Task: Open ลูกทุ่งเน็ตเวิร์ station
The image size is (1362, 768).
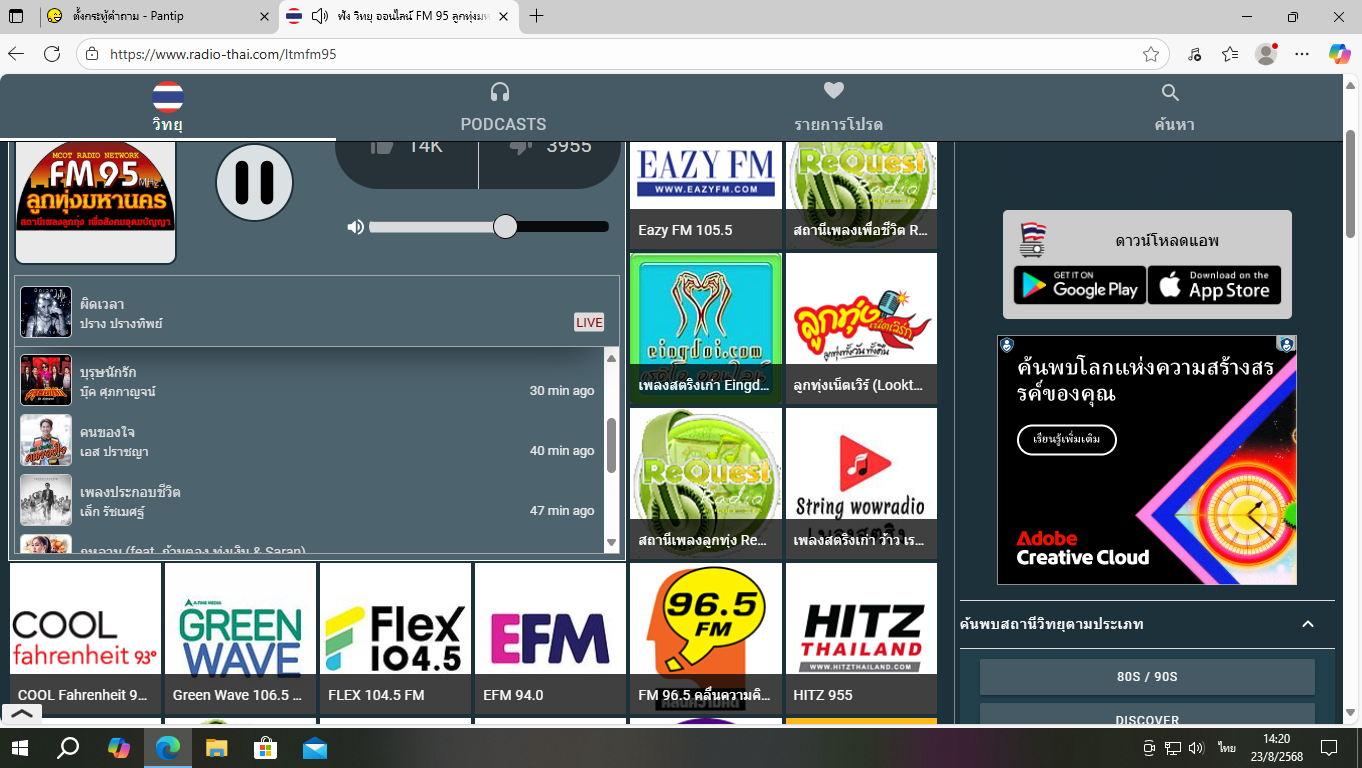Action: pos(861,328)
